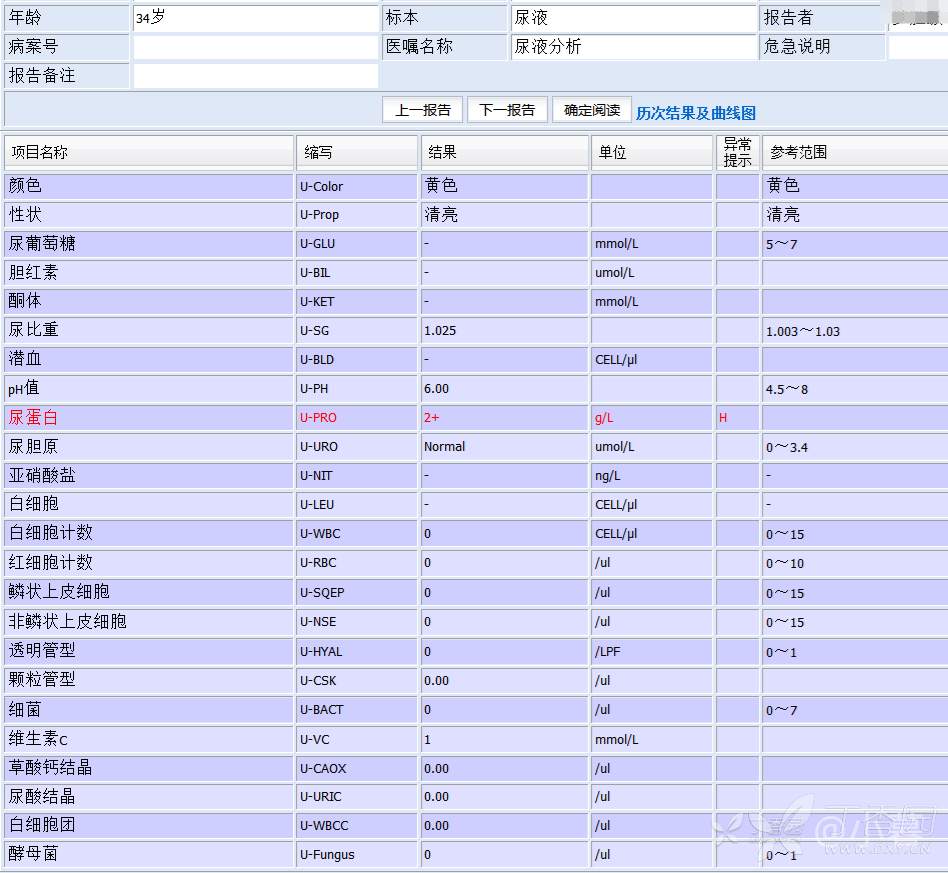Click the 参考范围 column header
The image size is (948, 873).
tap(853, 152)
